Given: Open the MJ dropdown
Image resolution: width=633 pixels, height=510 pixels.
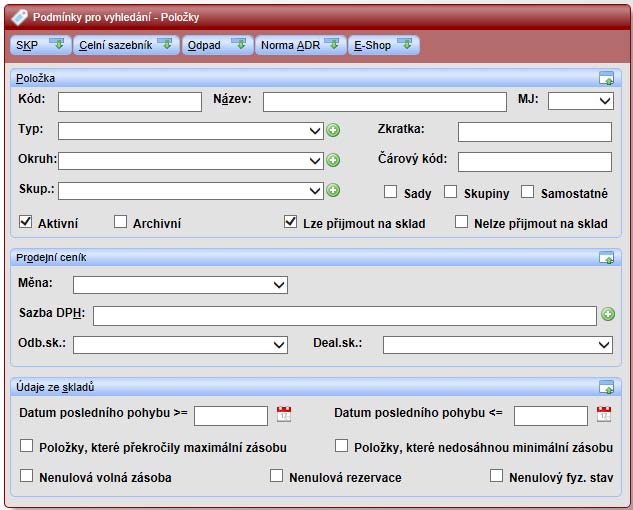Looking at the screenshot, I should point(580,101).
